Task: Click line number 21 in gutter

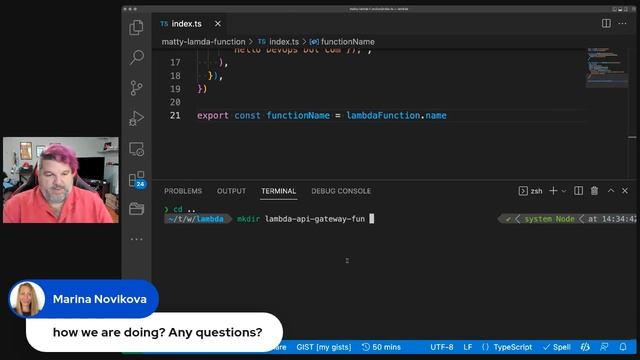Action: click(x=175, y=116)
